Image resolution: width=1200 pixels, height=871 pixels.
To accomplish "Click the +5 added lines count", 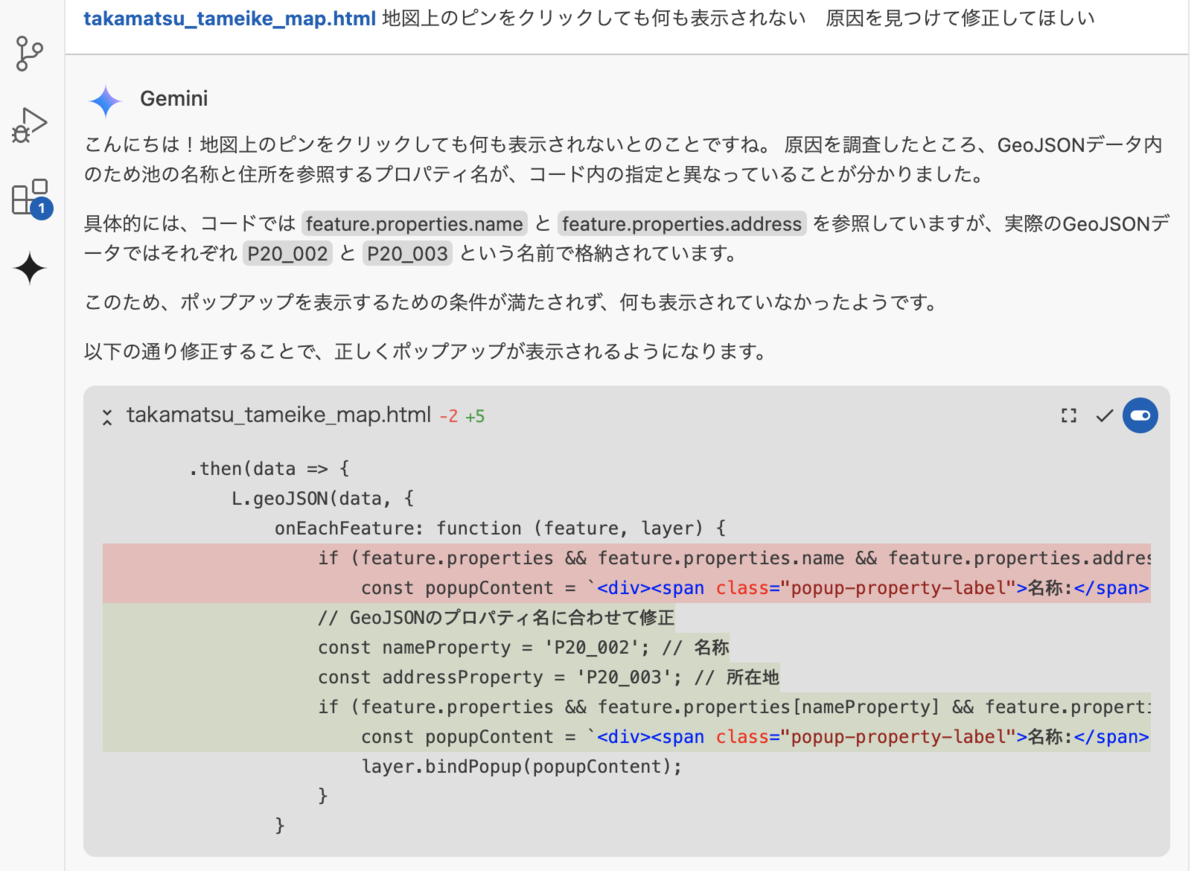I will [x=475, y=416].
